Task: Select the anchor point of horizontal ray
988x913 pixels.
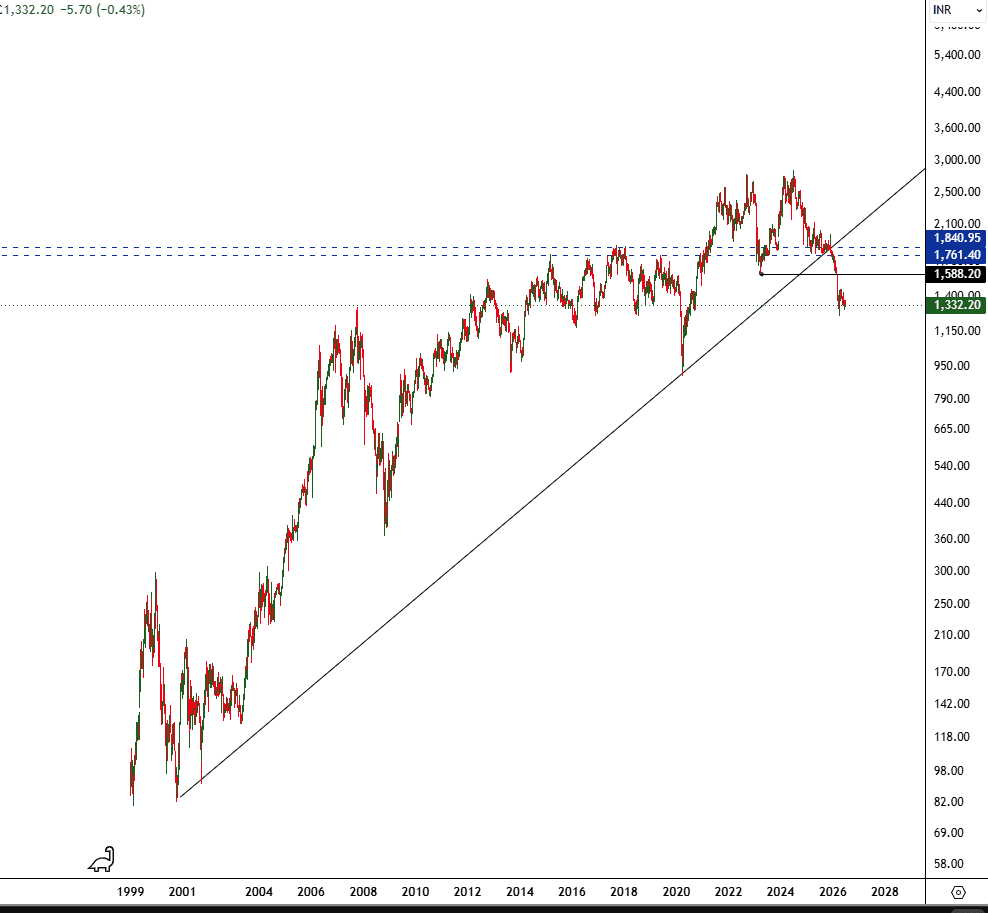Action: pyautogui.click(x=761, y=274)
